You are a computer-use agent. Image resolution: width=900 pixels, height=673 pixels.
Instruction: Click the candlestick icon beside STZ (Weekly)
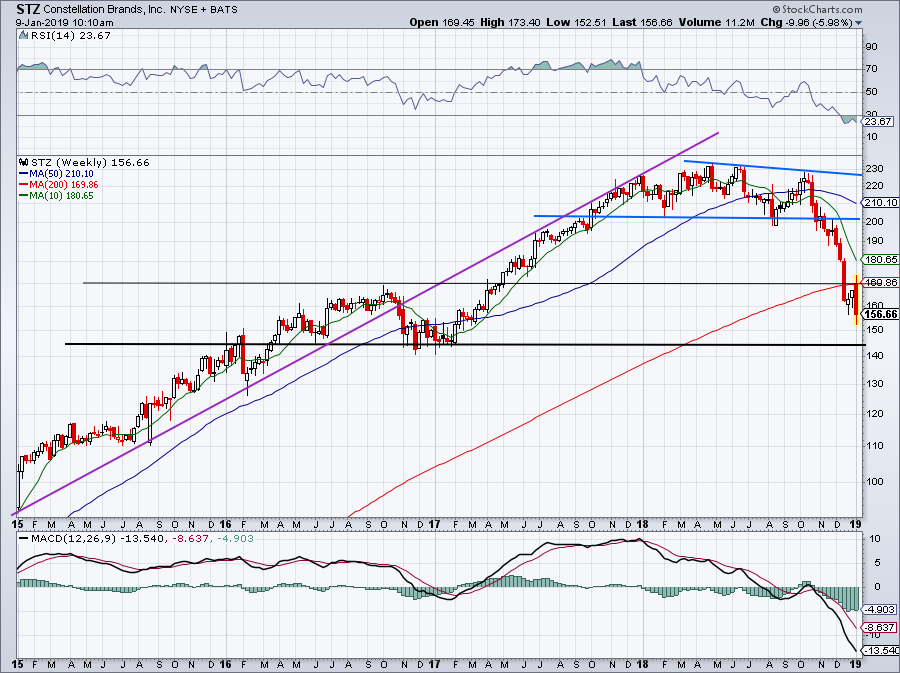point(24,162)
